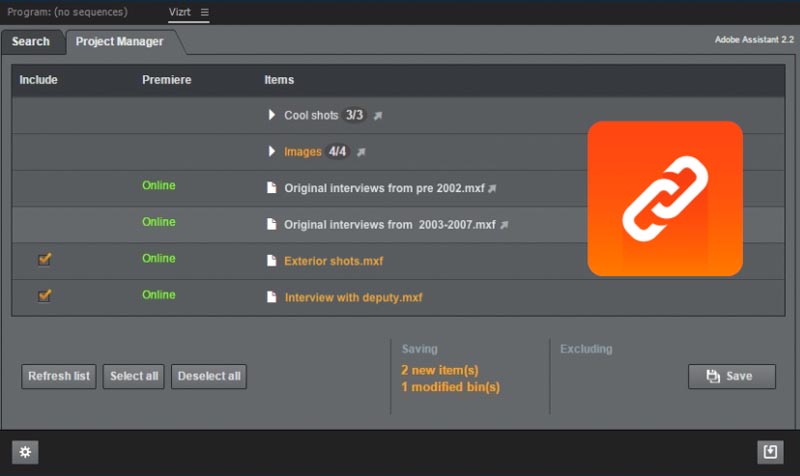Open the Vizrt panel menu hamburger icon
The image size is (800, 476).
[205, 12]
